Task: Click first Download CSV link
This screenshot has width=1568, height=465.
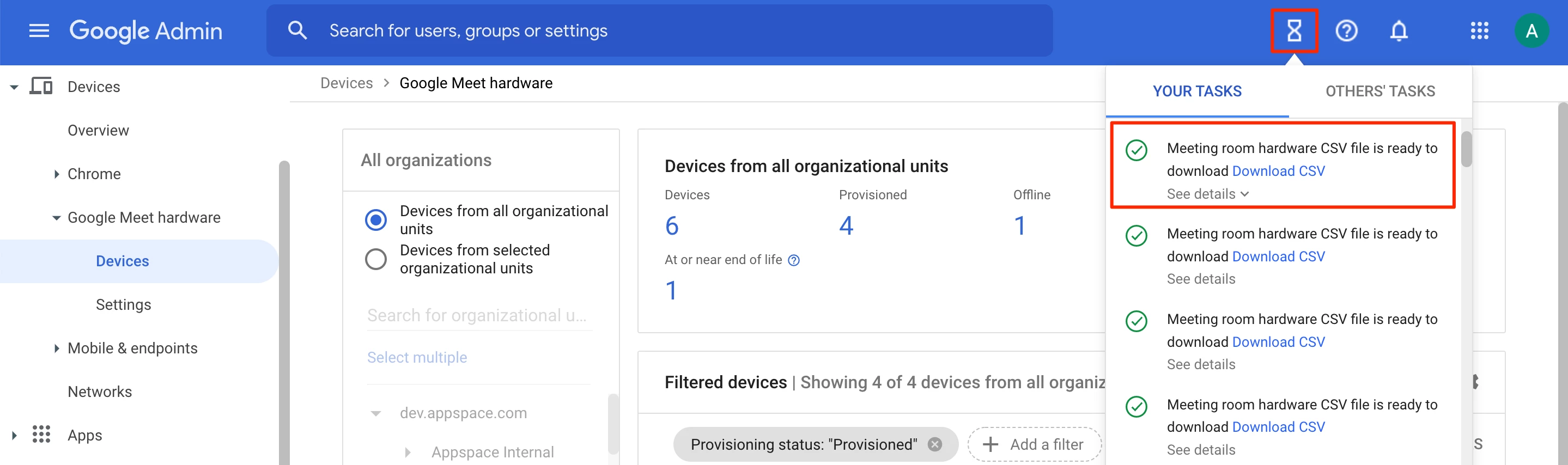Action: click(x=1278, y=171)
